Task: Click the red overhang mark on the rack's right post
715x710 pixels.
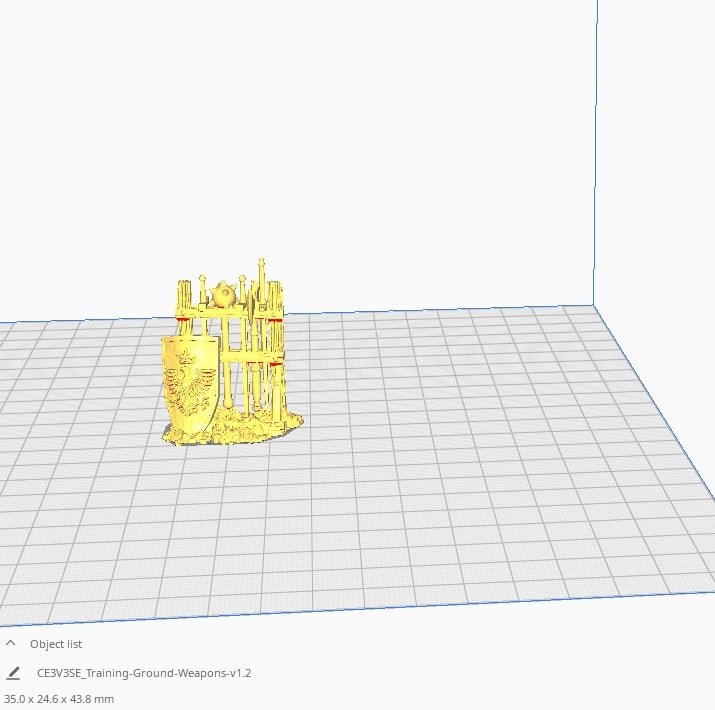Action: [275, 320]
